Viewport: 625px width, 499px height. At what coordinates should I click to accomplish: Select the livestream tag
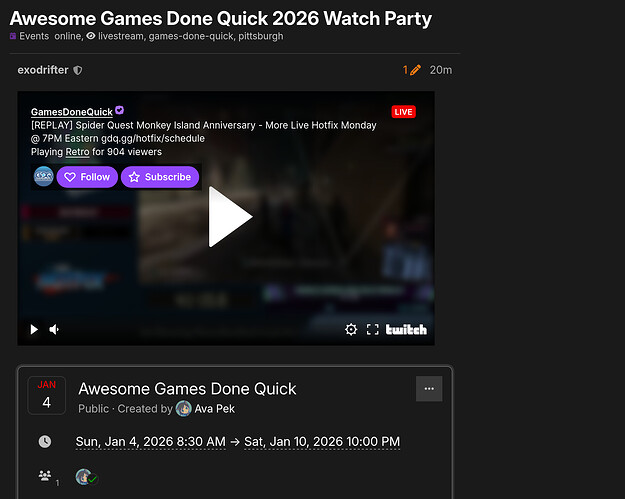tap(120, 36)
